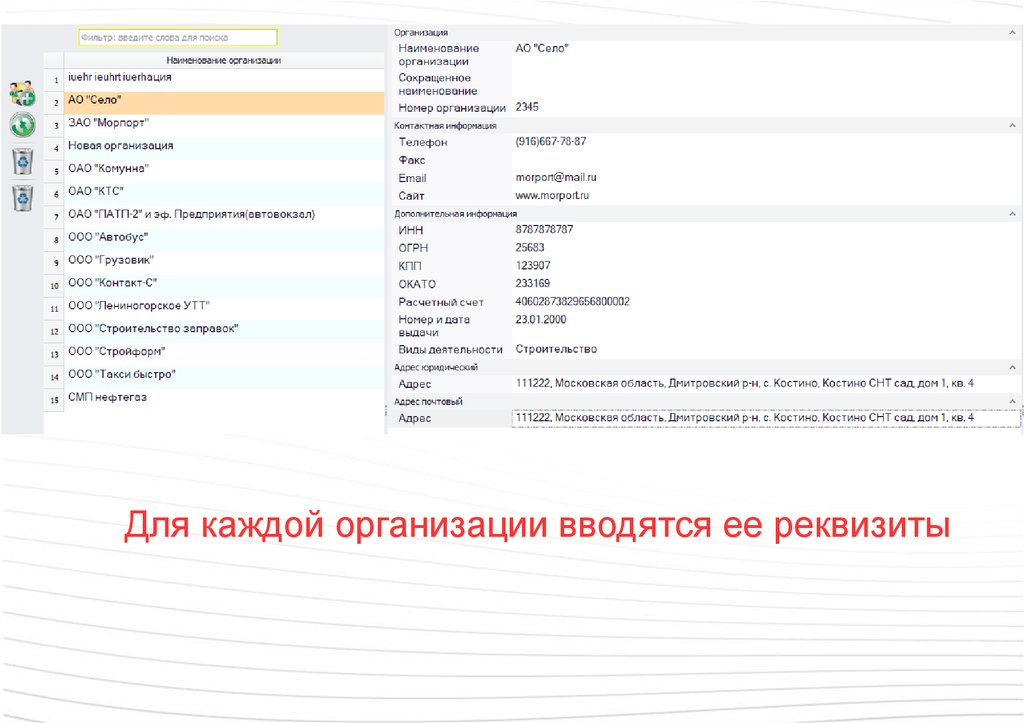Collapse the Дополнительная информация section
The width and height of the screenshot is (1024, 723).
click(x=1013, y=213)
